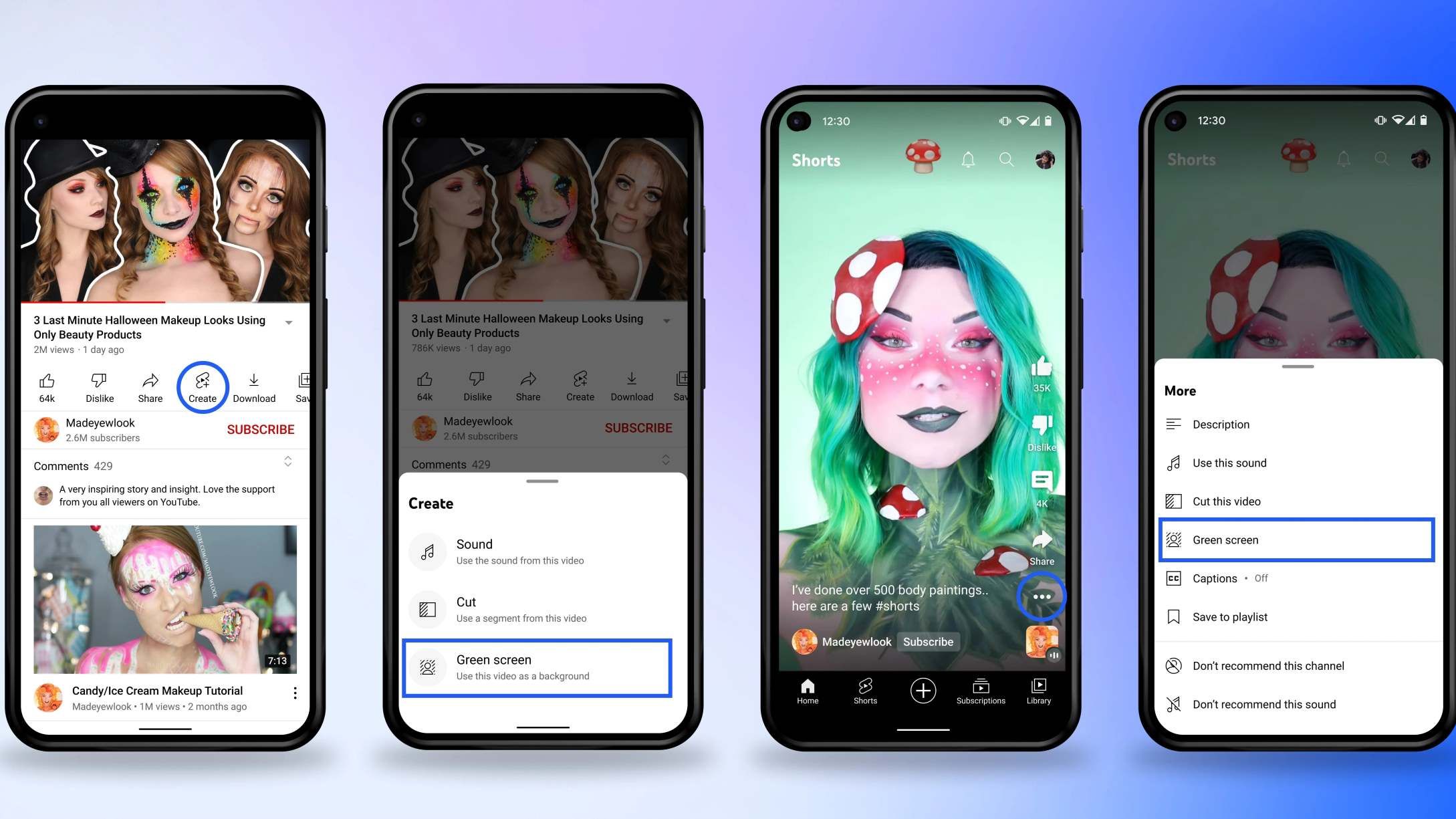
Task: Click the Shorts navigation tab icon
Action: [863, 686]
